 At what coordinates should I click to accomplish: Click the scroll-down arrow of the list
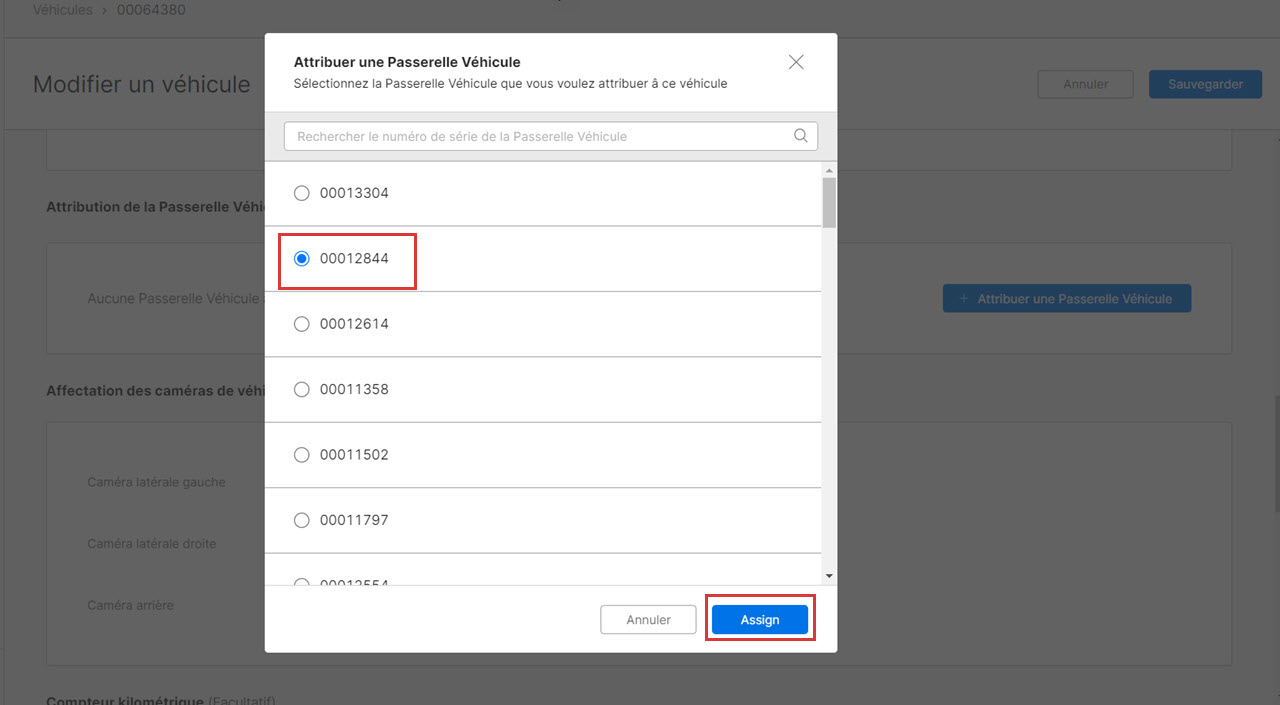coord(829,576)
